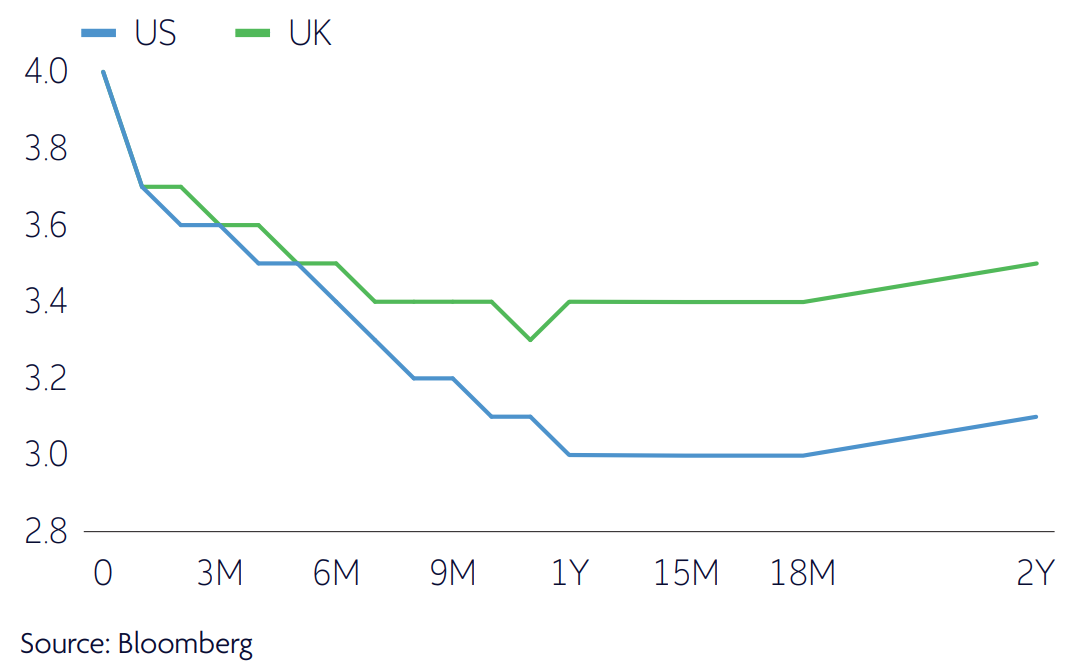Select the 15M marker on the x-axis

pos(686,573)
